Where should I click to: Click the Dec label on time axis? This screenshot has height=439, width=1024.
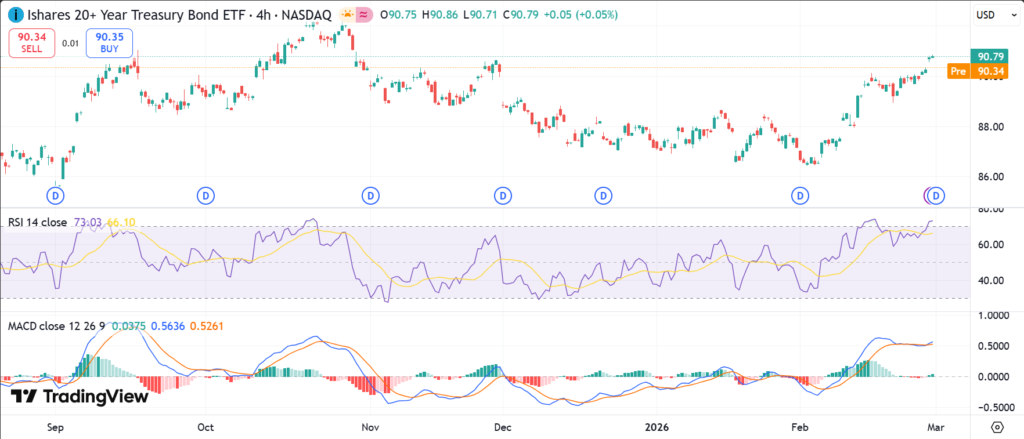502,427
